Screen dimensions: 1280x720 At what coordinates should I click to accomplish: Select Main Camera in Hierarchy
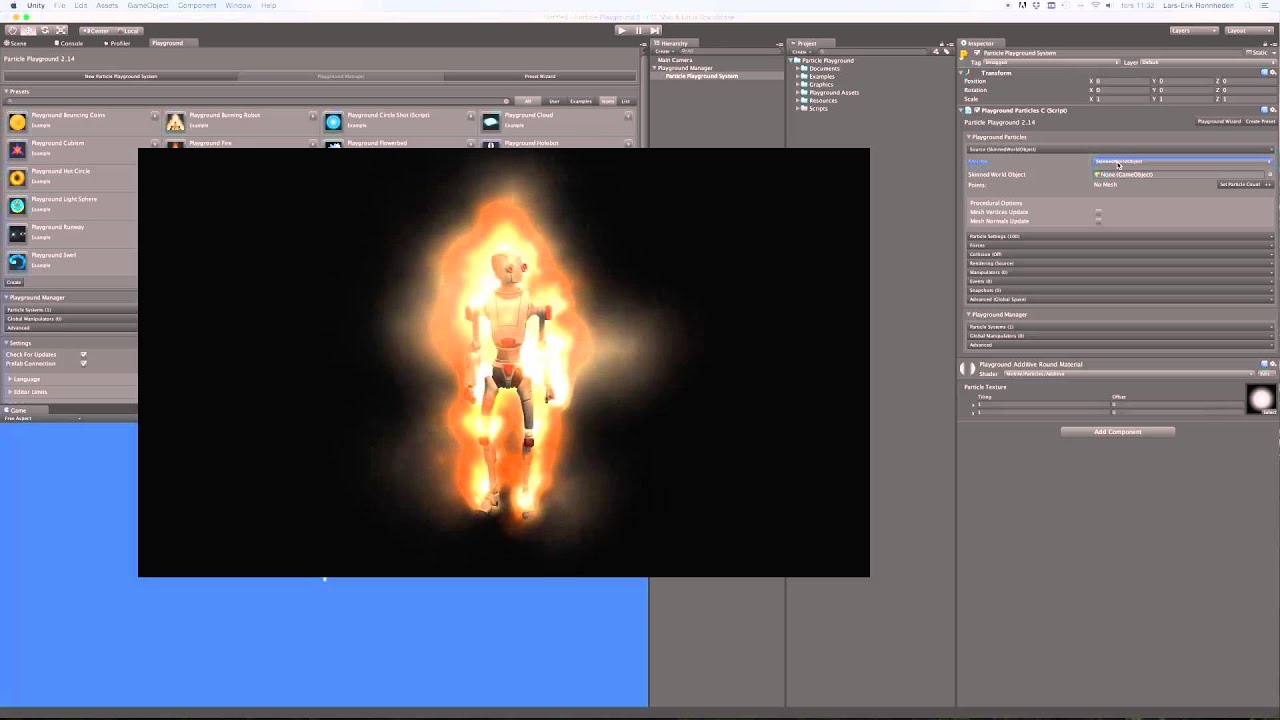coord(675,60)
